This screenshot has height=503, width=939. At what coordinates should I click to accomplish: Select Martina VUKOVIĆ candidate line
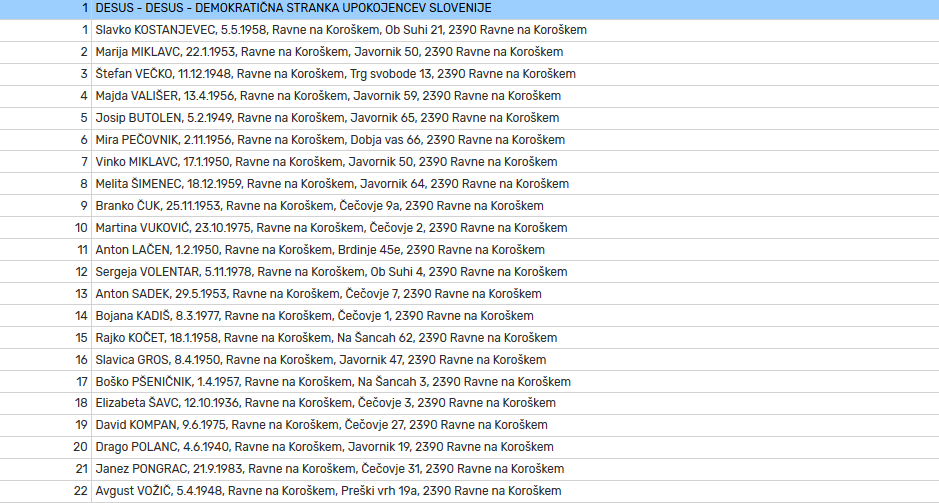470,228
